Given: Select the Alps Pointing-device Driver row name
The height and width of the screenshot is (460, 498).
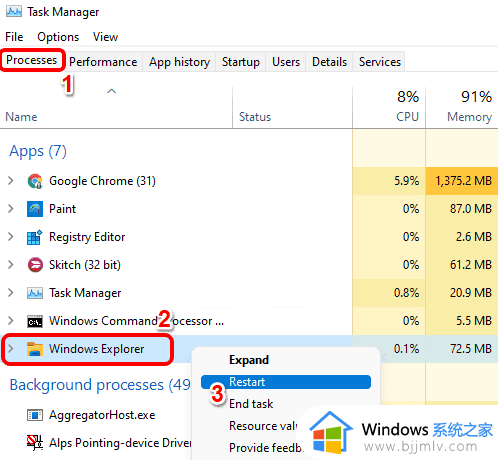Looking at the screenshot, I should [120, 443].
